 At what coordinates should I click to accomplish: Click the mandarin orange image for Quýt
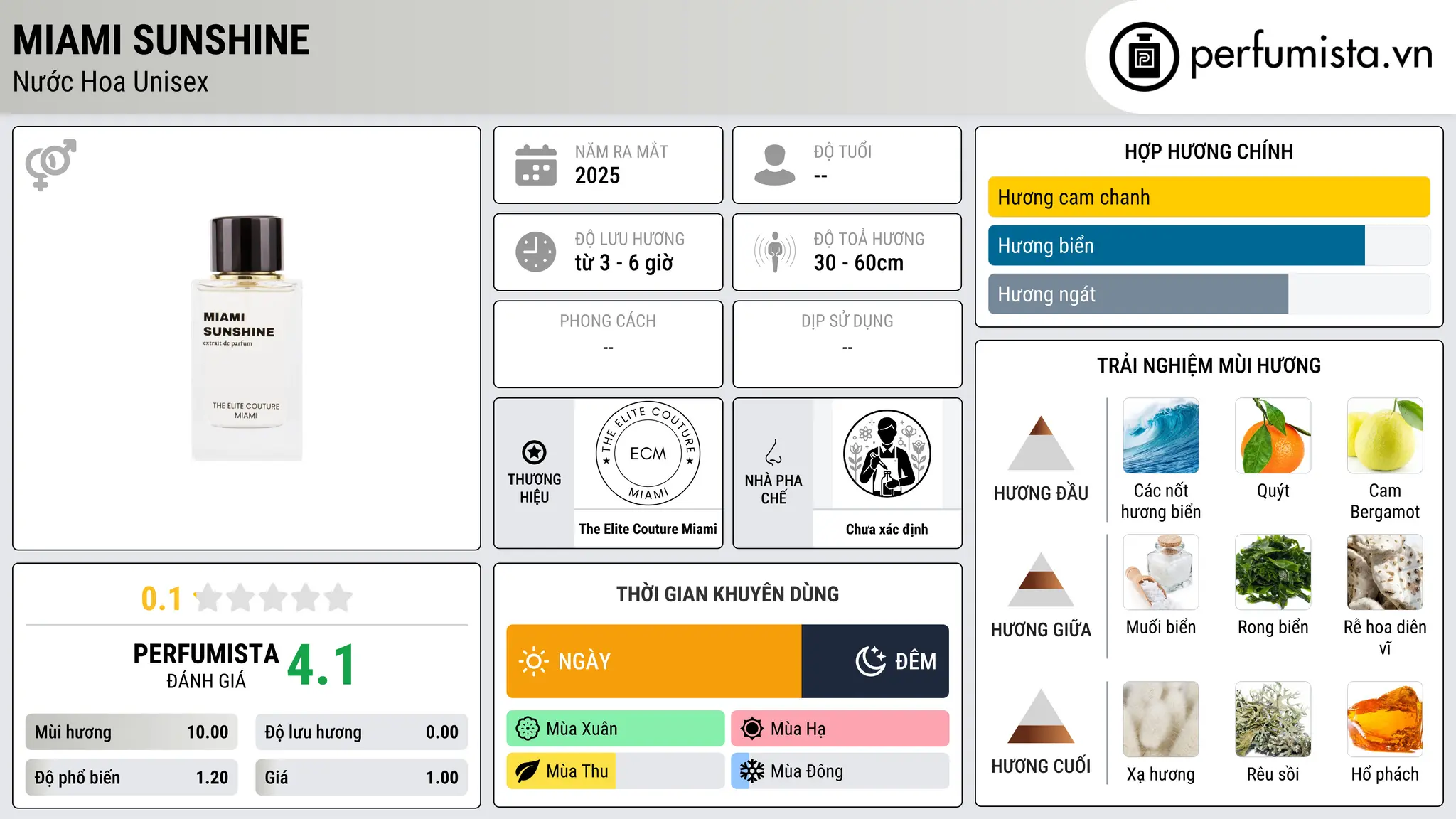pos(1273,436)
